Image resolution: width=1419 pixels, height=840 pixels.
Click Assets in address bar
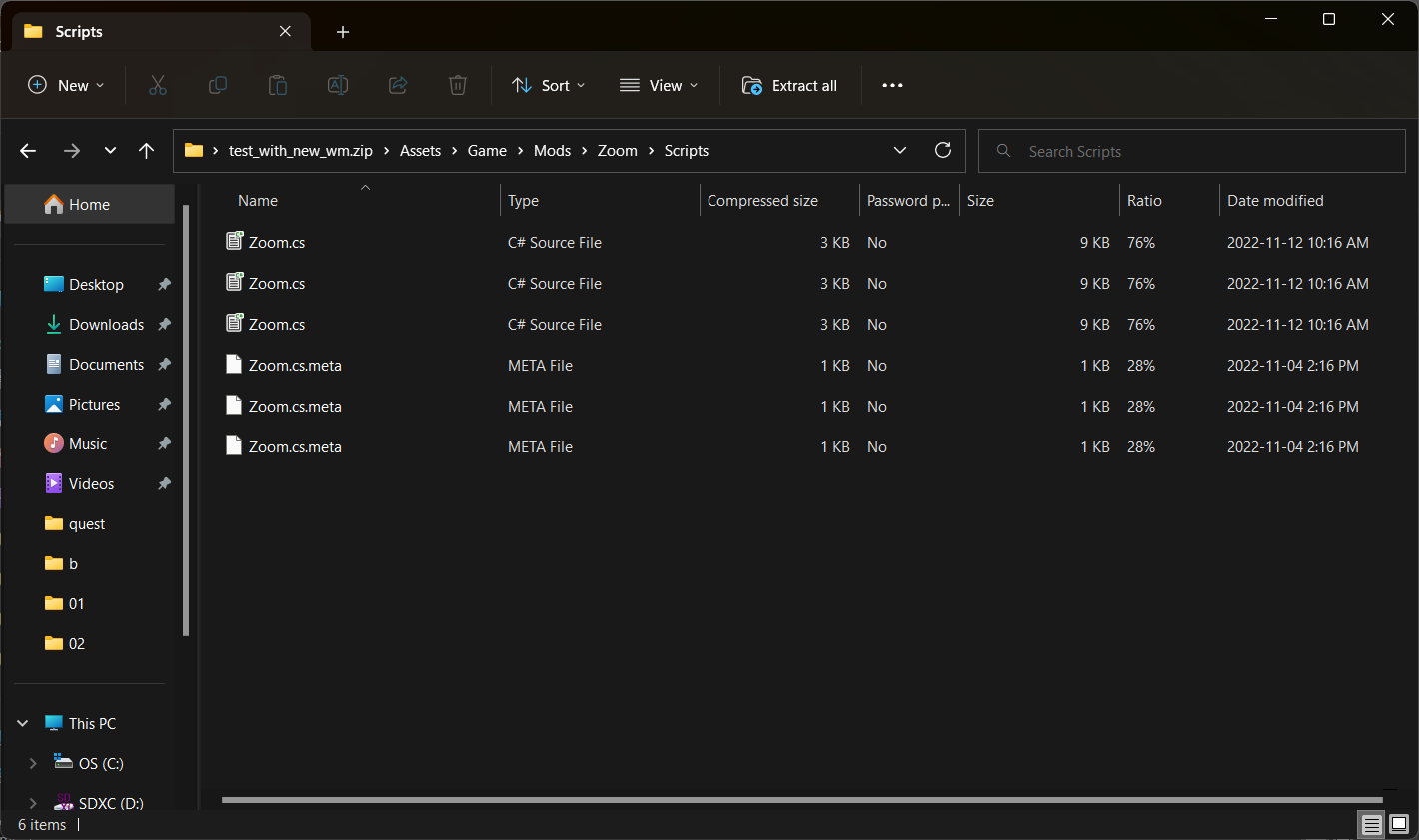[420, 151]
